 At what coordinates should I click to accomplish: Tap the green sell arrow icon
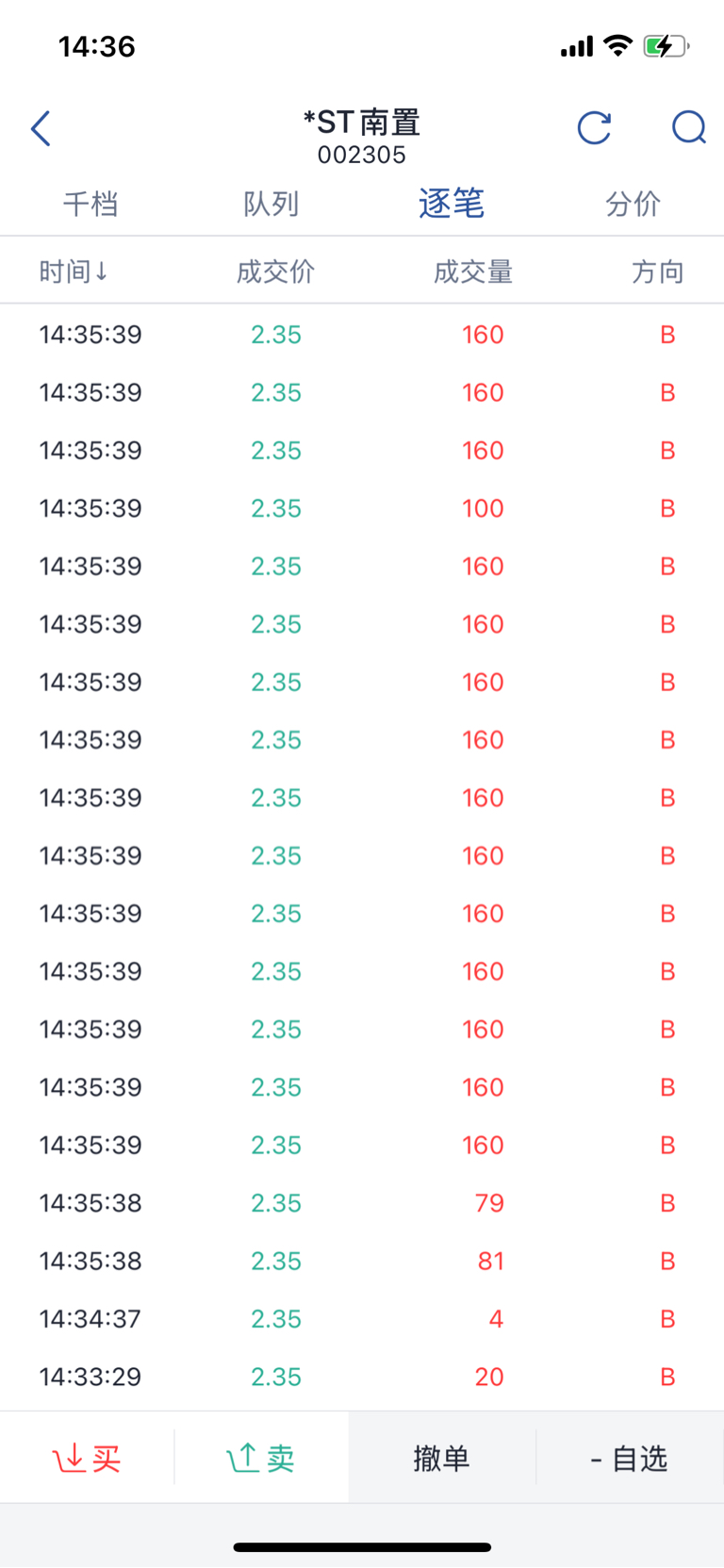242,1459
